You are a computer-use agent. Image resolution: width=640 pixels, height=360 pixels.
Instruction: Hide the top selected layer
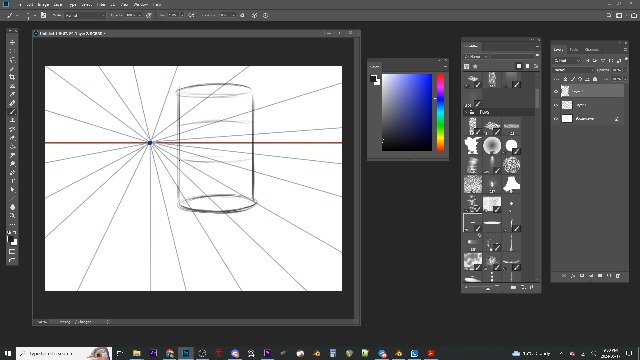556,92
